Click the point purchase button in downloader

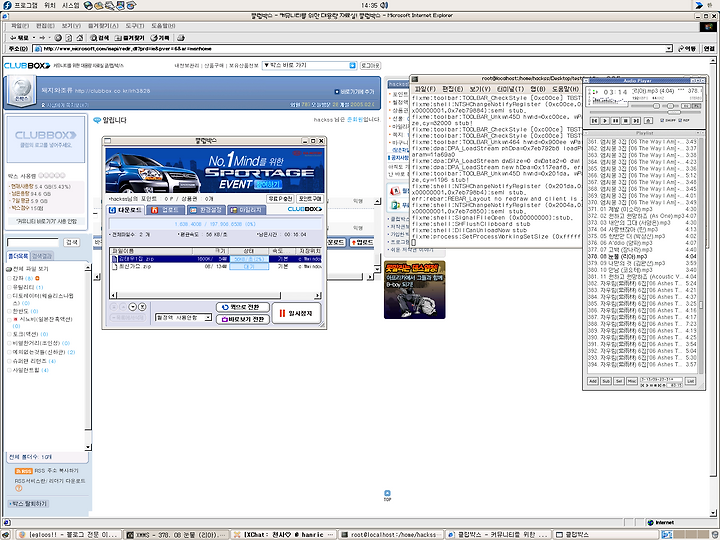309,198
